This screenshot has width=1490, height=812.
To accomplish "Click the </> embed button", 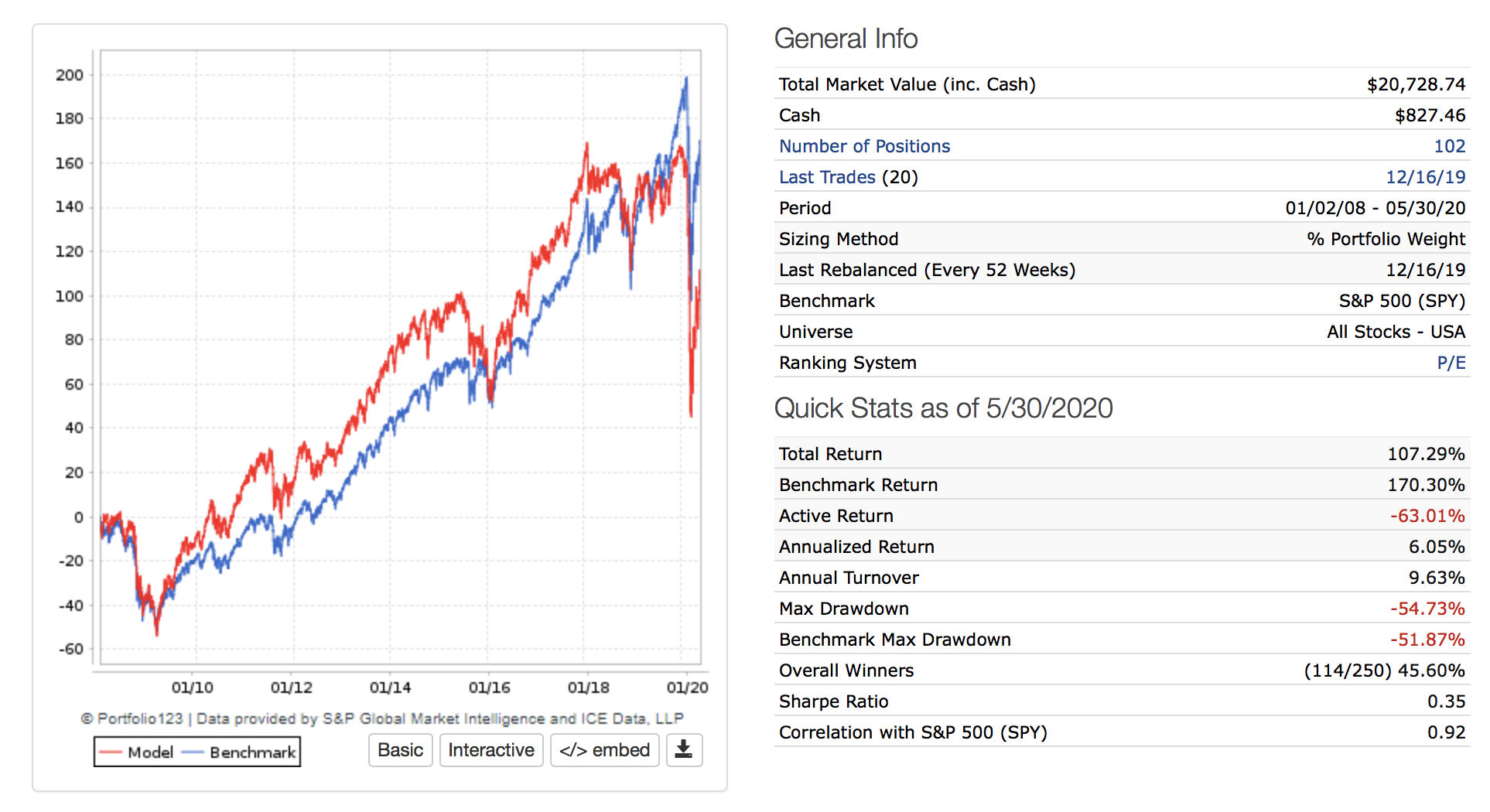I will 604,750.
